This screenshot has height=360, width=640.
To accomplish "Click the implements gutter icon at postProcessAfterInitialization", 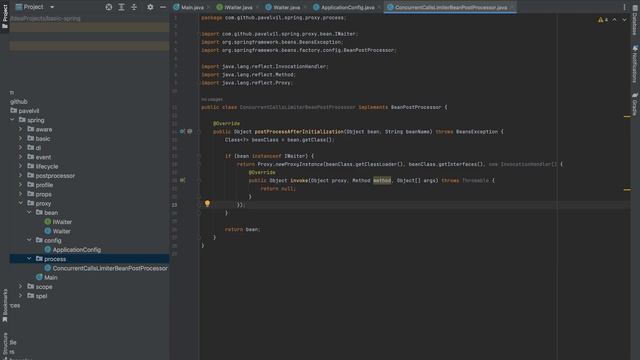I will (182, 131).
